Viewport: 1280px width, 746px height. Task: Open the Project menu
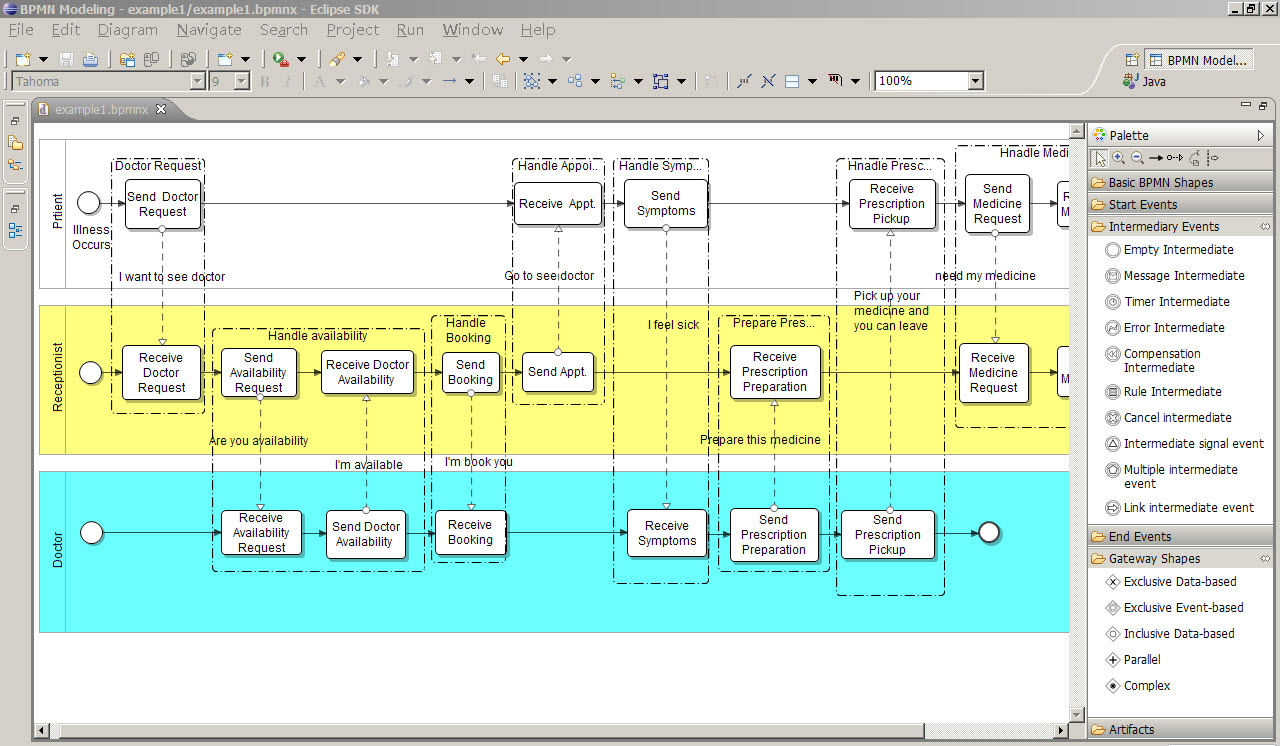352,30
